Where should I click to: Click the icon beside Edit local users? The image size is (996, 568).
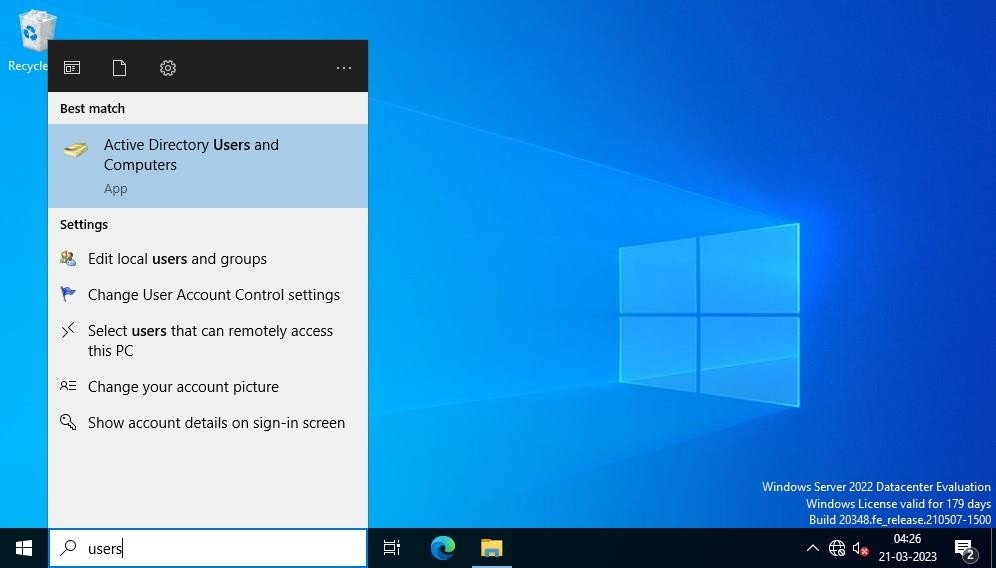pyautogui.click(x=68, y=258)
